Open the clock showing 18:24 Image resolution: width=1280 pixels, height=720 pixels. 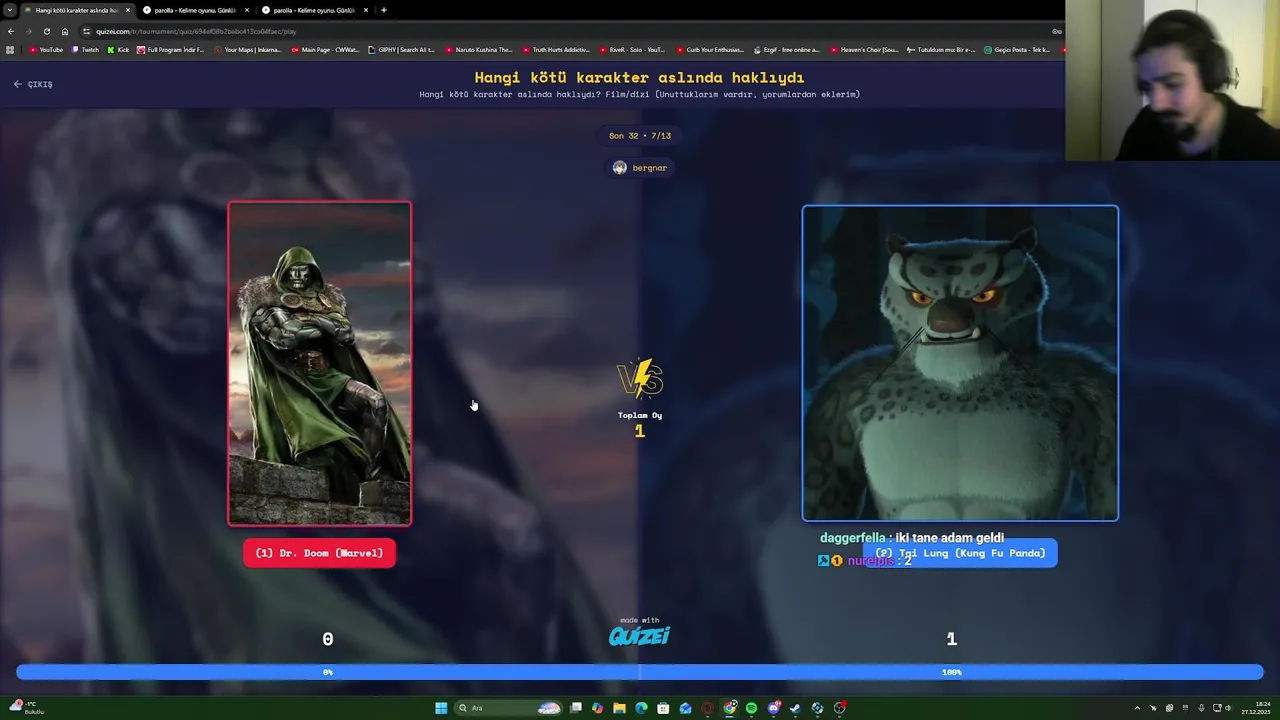[x=1255, y=708]
